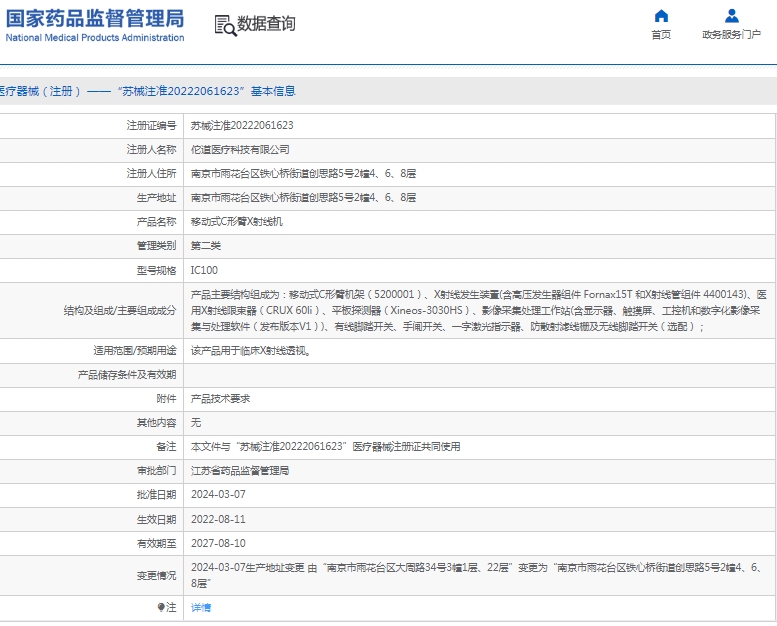Click the 数据查询 search document icon
Viewport: 777px width, 626px height.
point(225,25)
